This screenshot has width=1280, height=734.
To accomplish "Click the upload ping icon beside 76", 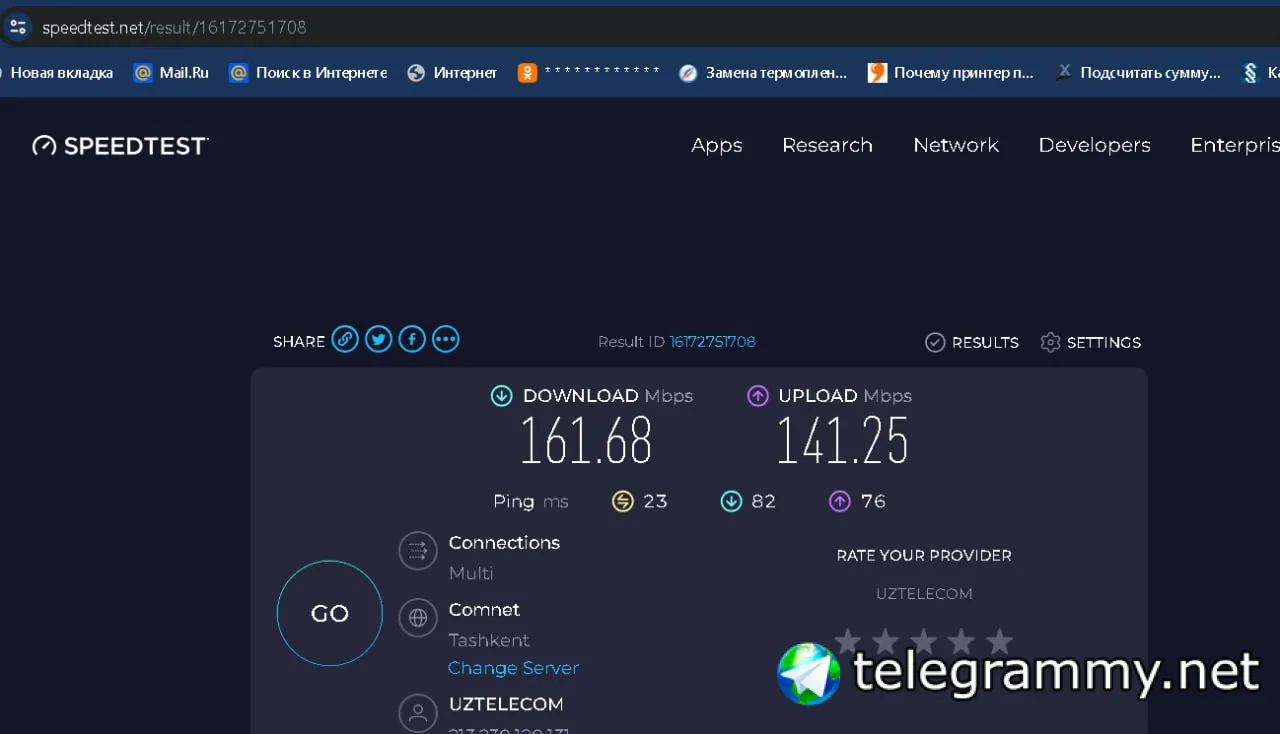I will pos(840,501).
